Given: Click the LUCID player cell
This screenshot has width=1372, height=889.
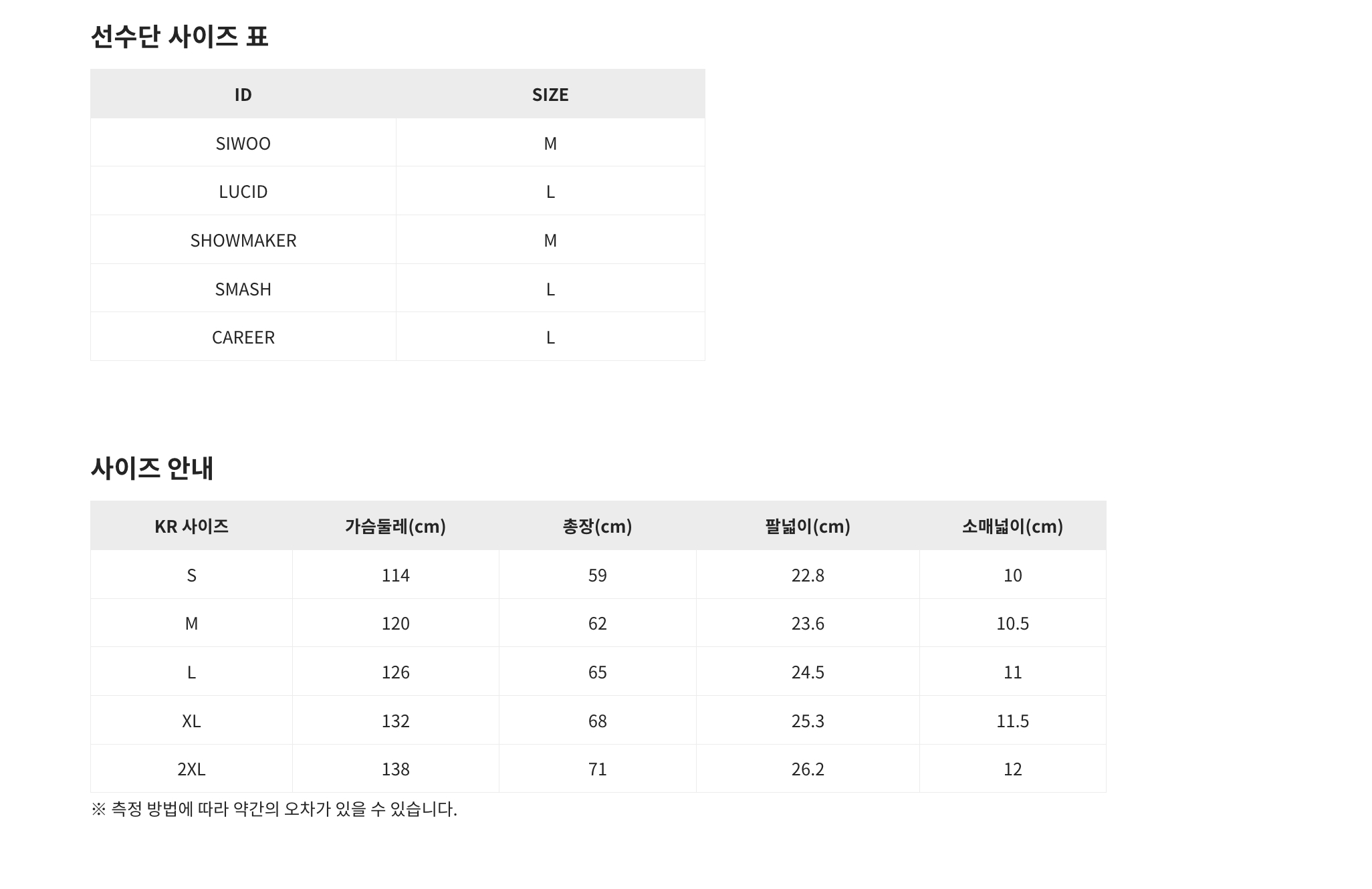Looking at the screenshot, I should (x=243, y=192).
